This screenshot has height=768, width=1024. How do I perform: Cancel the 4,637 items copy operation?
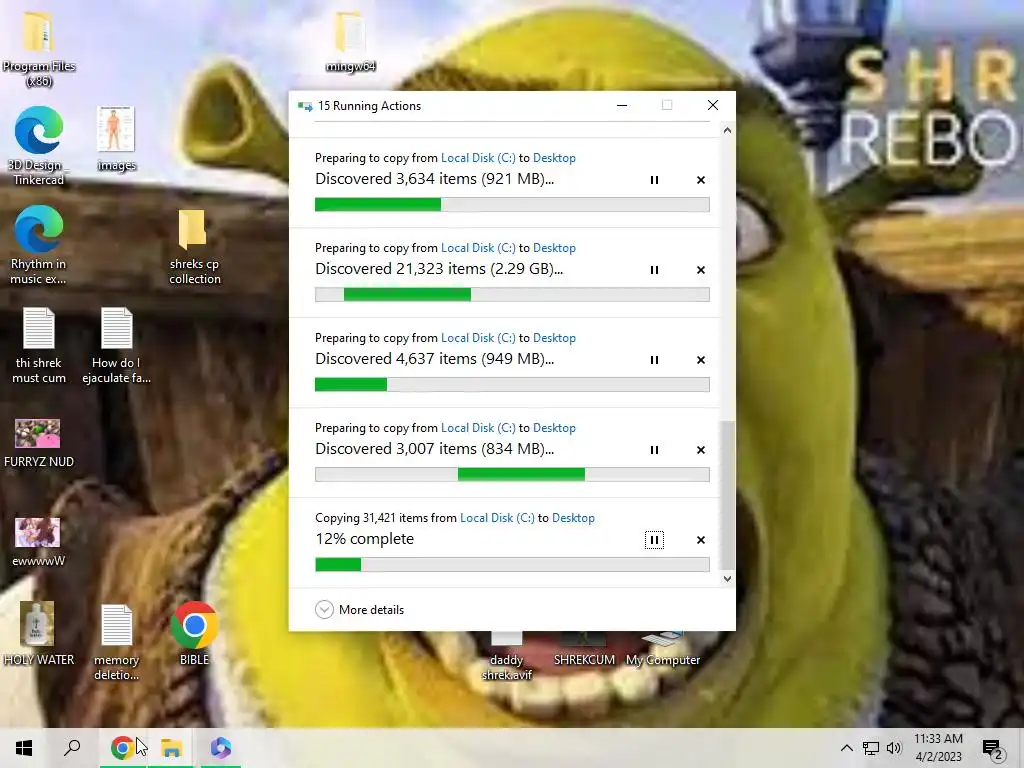(701, 360)
